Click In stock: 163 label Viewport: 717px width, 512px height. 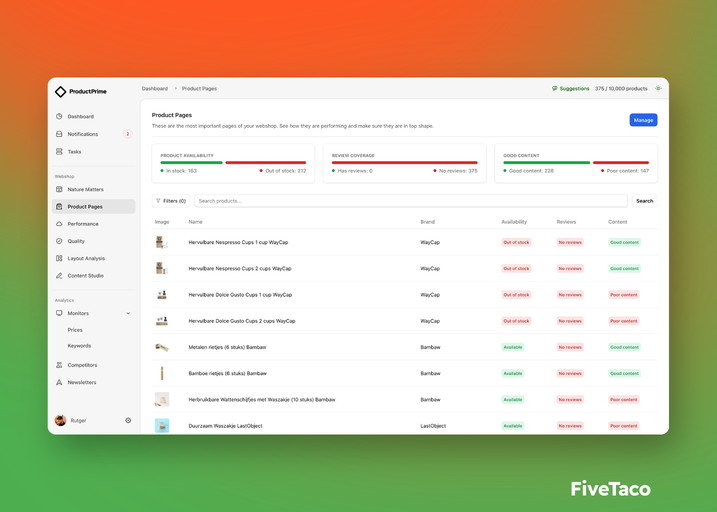point(181,171)
